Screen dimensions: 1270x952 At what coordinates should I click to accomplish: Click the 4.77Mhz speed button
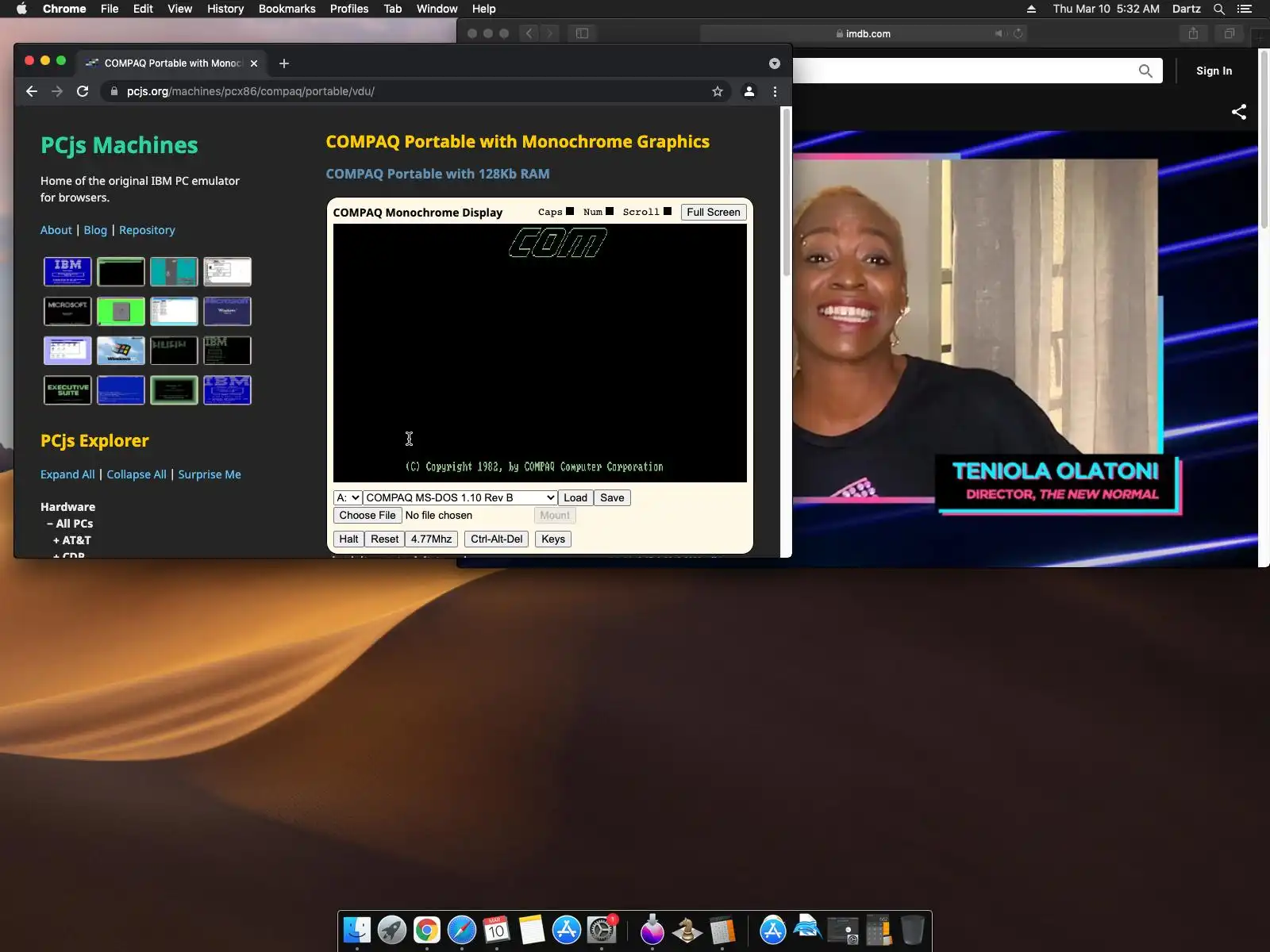(432, 539)
